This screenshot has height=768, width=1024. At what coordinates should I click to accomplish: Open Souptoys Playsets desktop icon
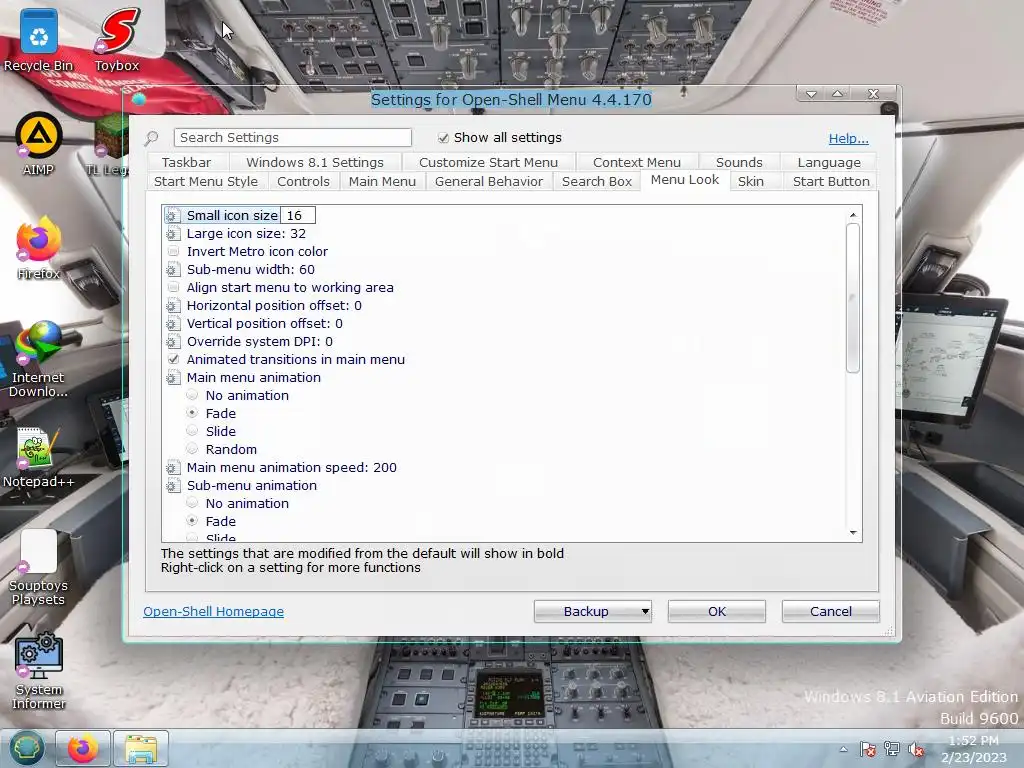click(x=39, y=567)
